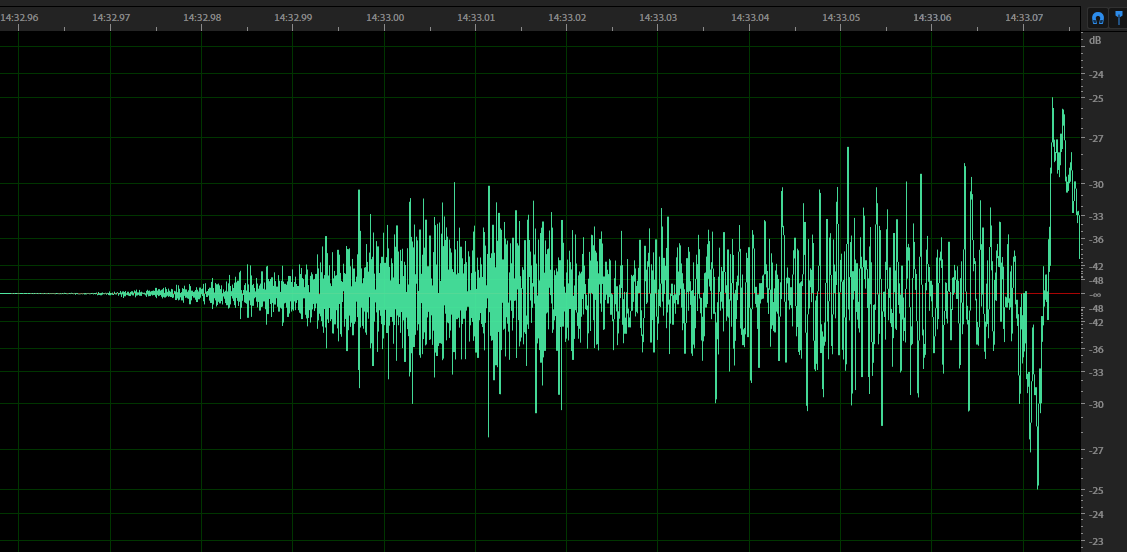Image resolution: width=1127 pixels, height=552 pixels.
Task: Jump to 14:32.97 on the time ruler
Action: point(110,17)
